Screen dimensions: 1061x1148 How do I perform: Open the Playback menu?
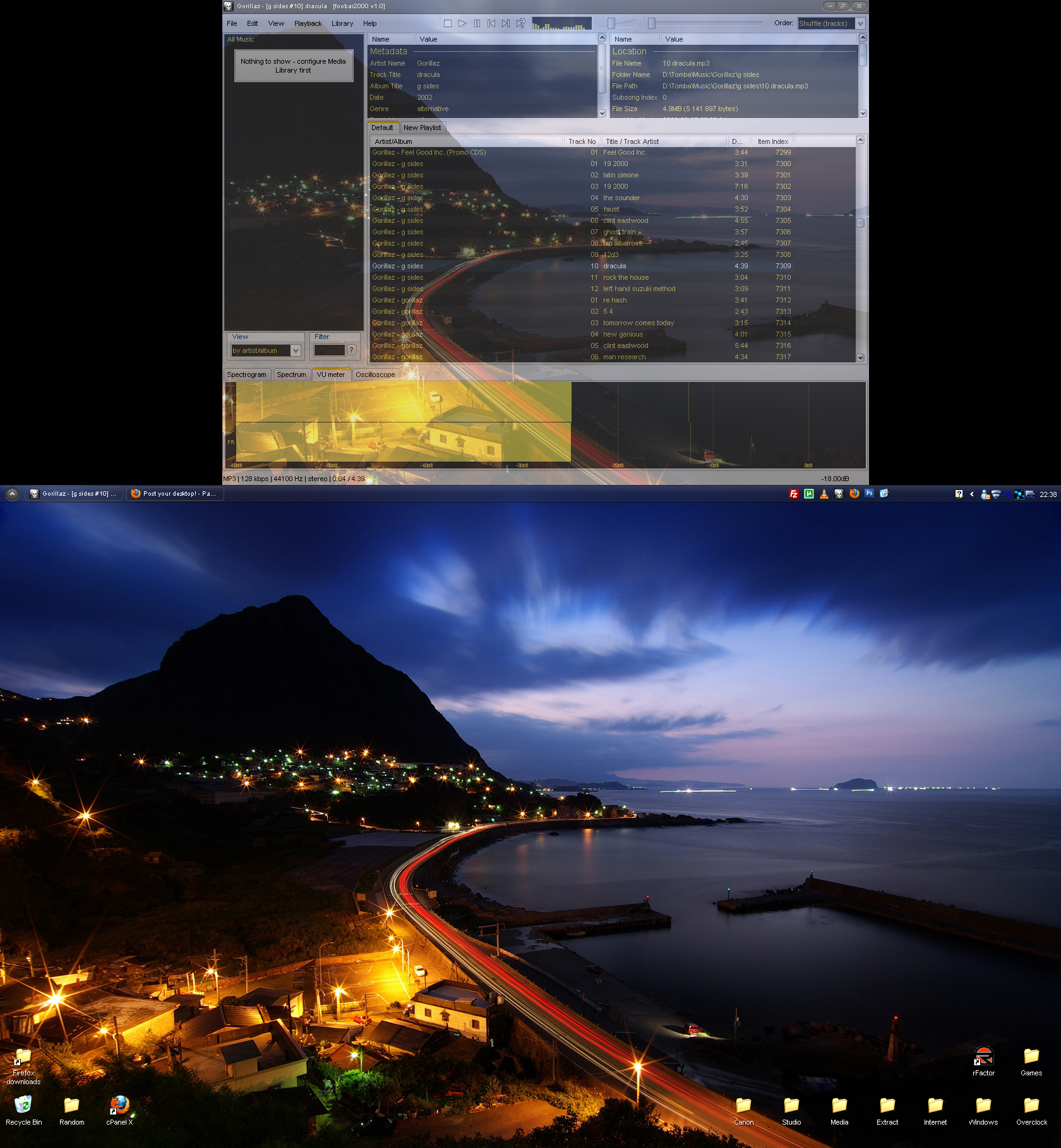pos(308,23)
